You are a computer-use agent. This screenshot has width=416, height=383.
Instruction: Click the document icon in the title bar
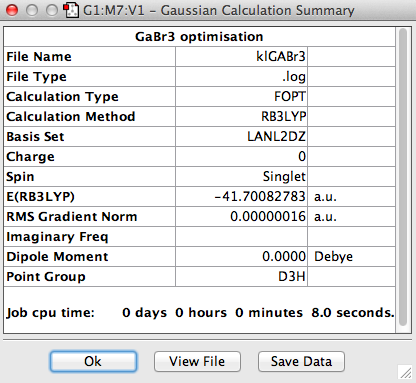[71, 10]
